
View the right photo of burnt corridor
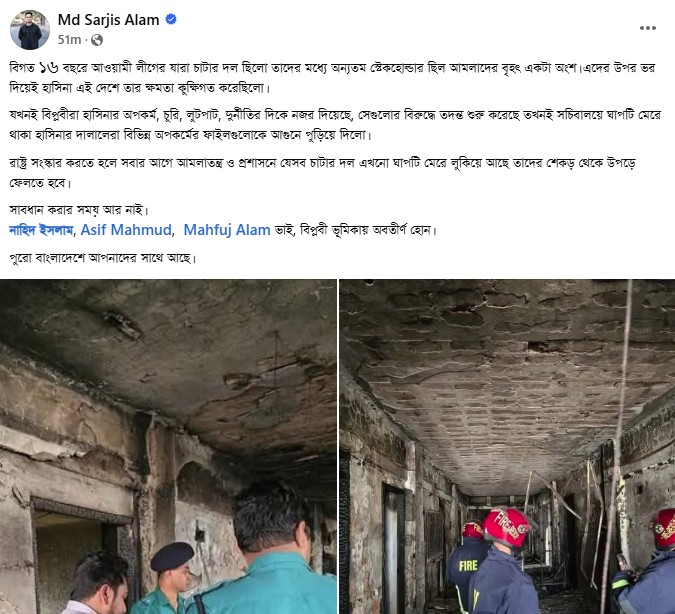(507, 447)
